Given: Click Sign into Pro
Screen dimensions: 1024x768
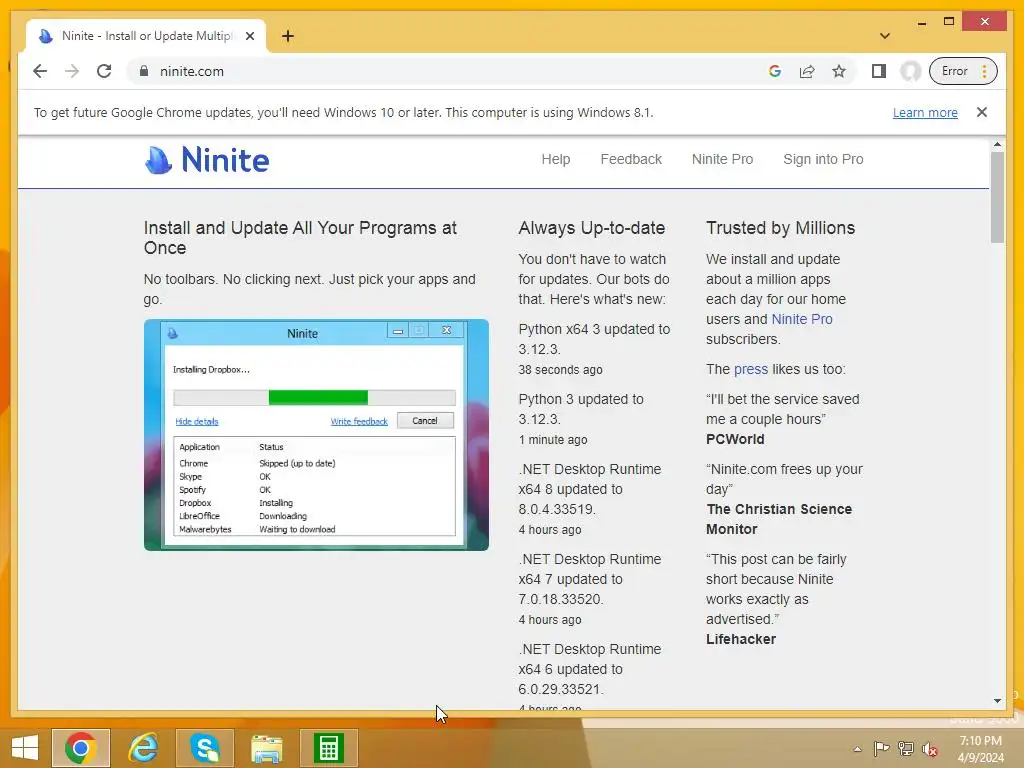Looking at the screenshot, I should [x=824, y=159].
